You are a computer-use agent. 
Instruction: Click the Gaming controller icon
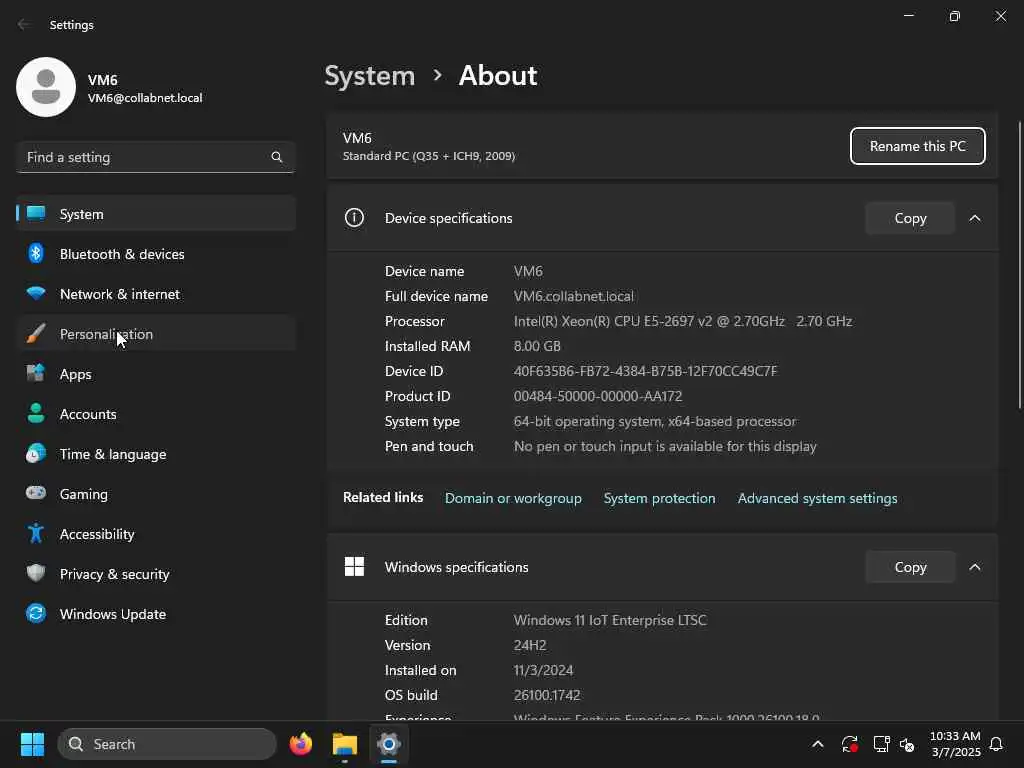click(x=36, y=493)
